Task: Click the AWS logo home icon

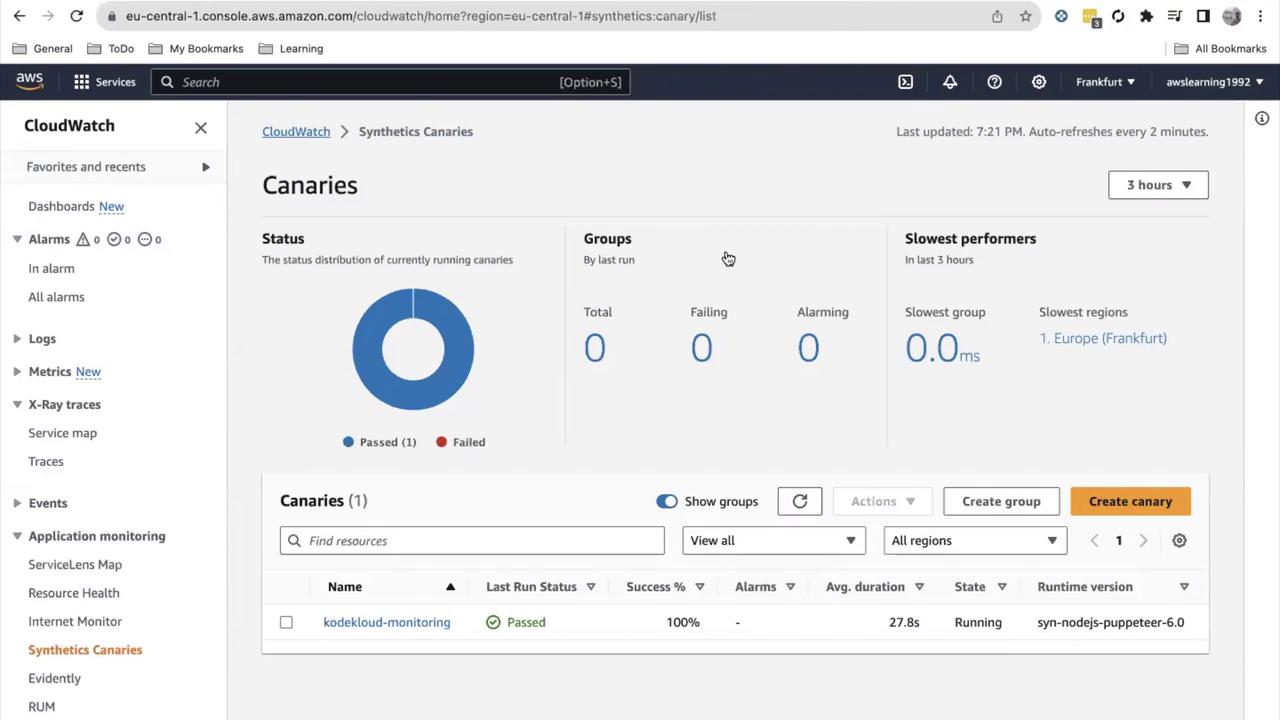Action: point(30,82)
